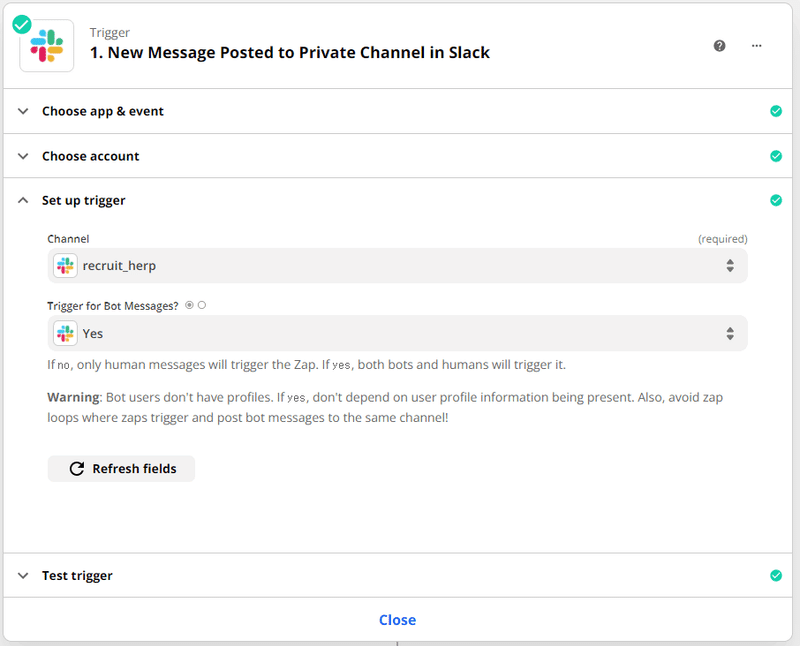This screenshot has width=800, height=646.
Task: Click the 'If no, only human messages' hint
Action: (x=307, y=365)
